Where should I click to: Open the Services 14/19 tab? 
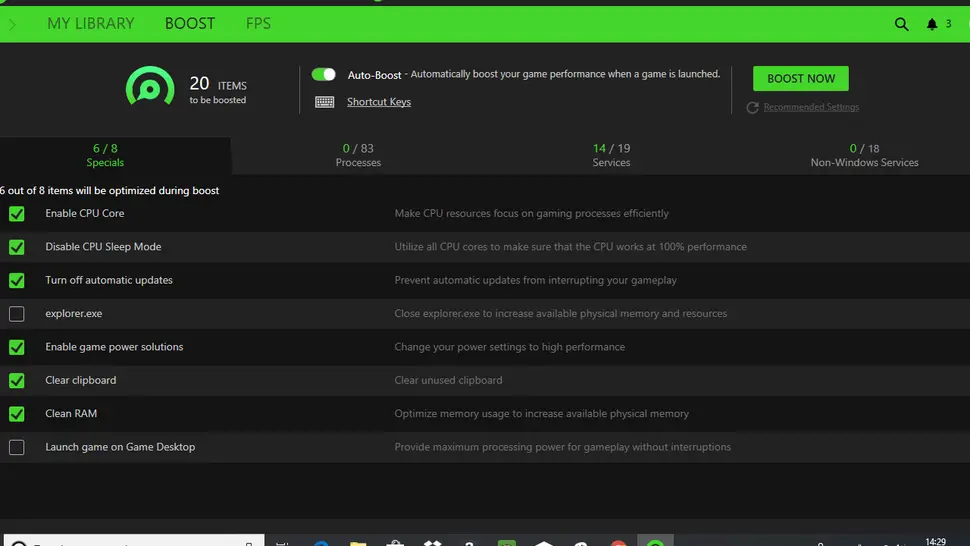click(611, 155)
